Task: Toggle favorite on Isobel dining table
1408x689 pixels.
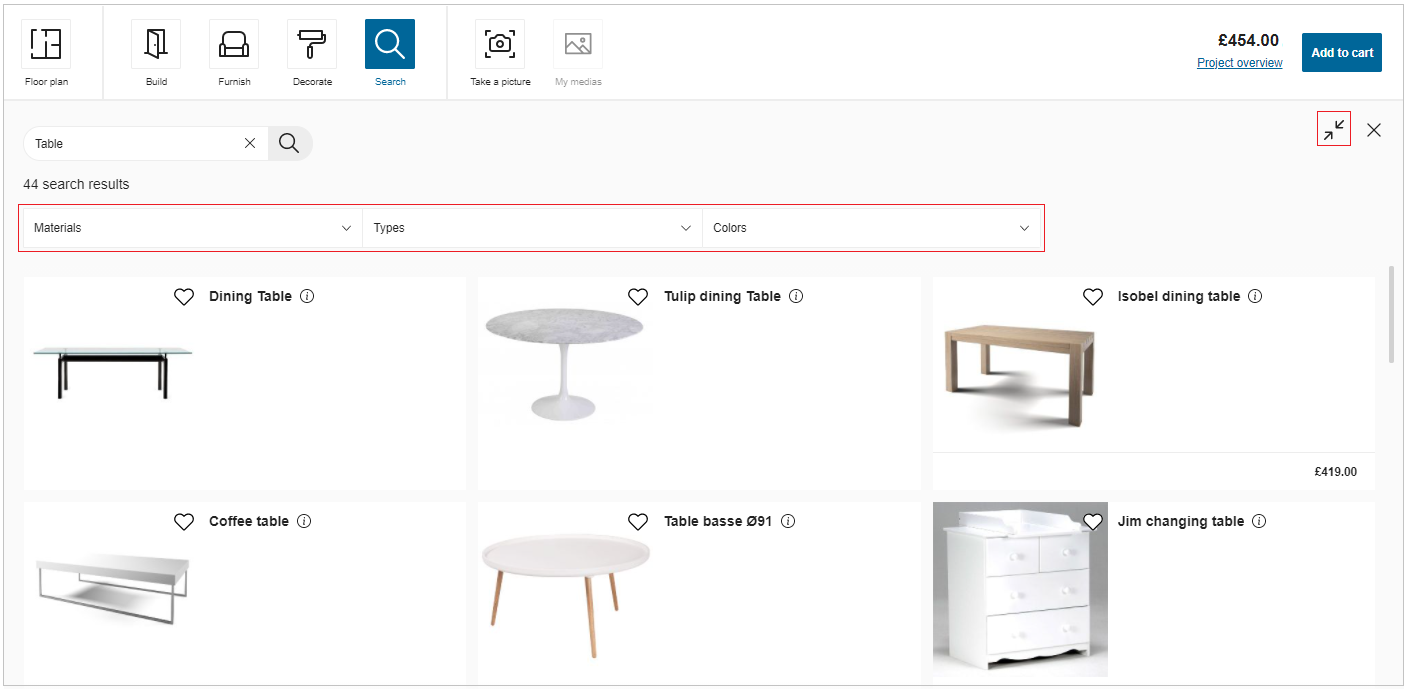Action: coord(1093,297)
